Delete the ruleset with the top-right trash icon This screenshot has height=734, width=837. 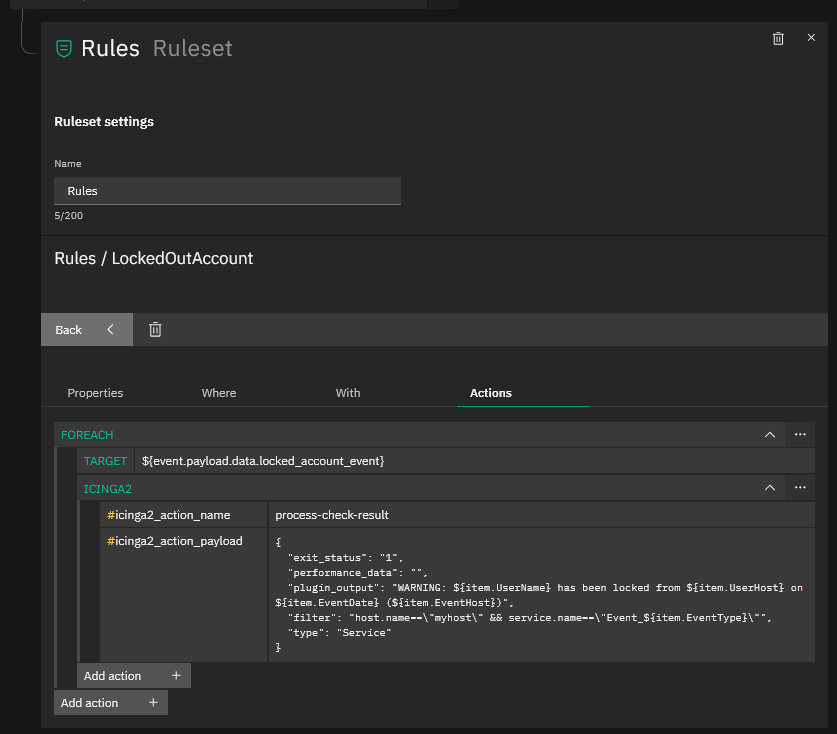[778, 38]
